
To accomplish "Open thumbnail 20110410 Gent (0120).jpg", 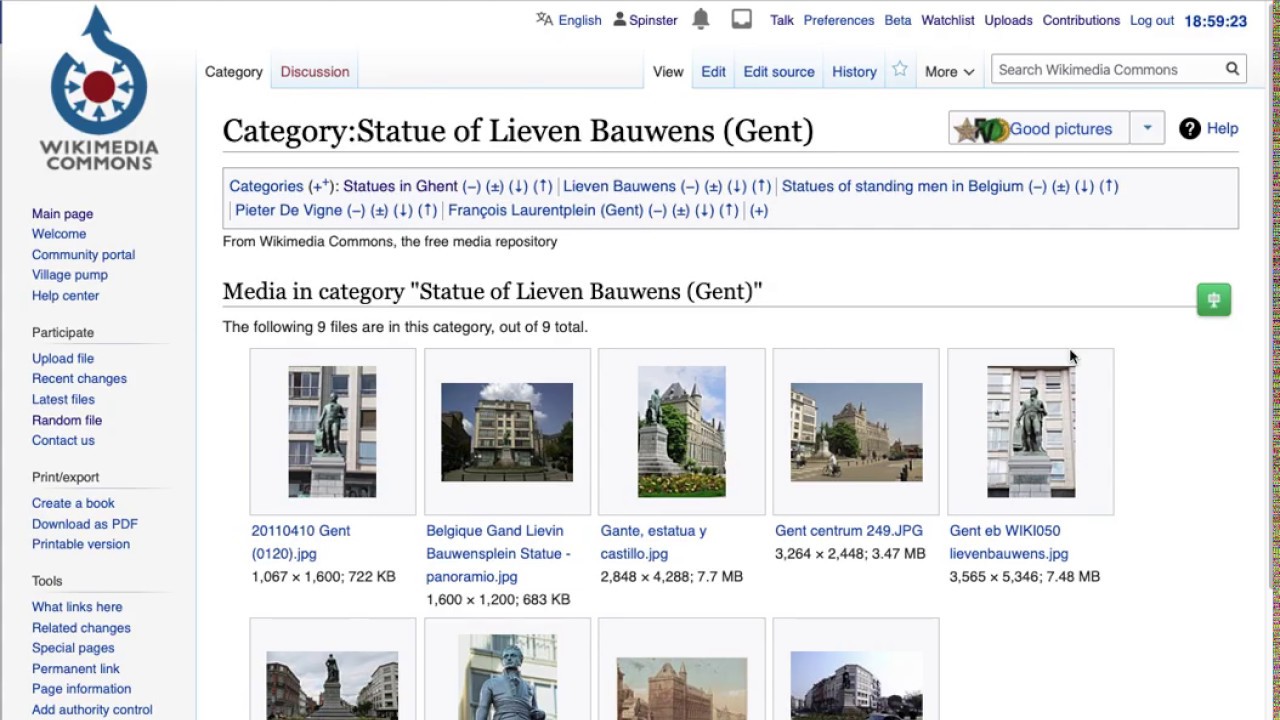I will 332,432.
